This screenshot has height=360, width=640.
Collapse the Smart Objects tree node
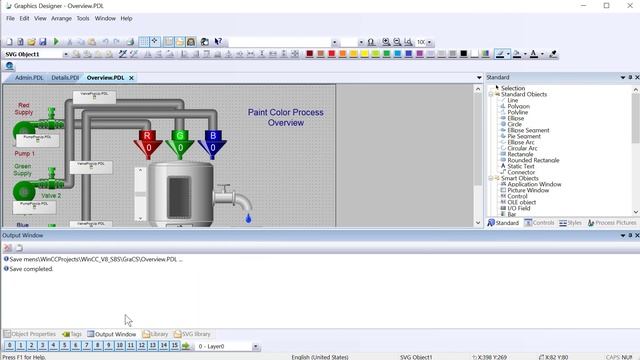(x=491, y=178)
